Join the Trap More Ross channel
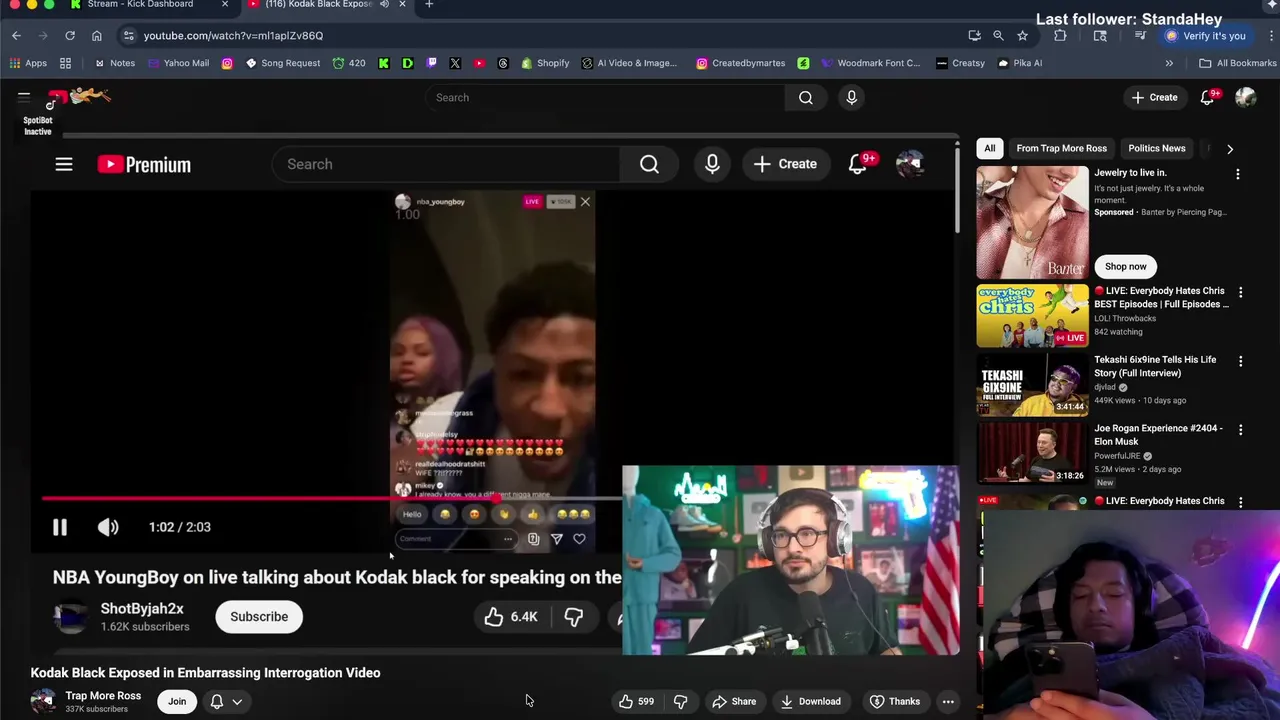 click(177, 701)
